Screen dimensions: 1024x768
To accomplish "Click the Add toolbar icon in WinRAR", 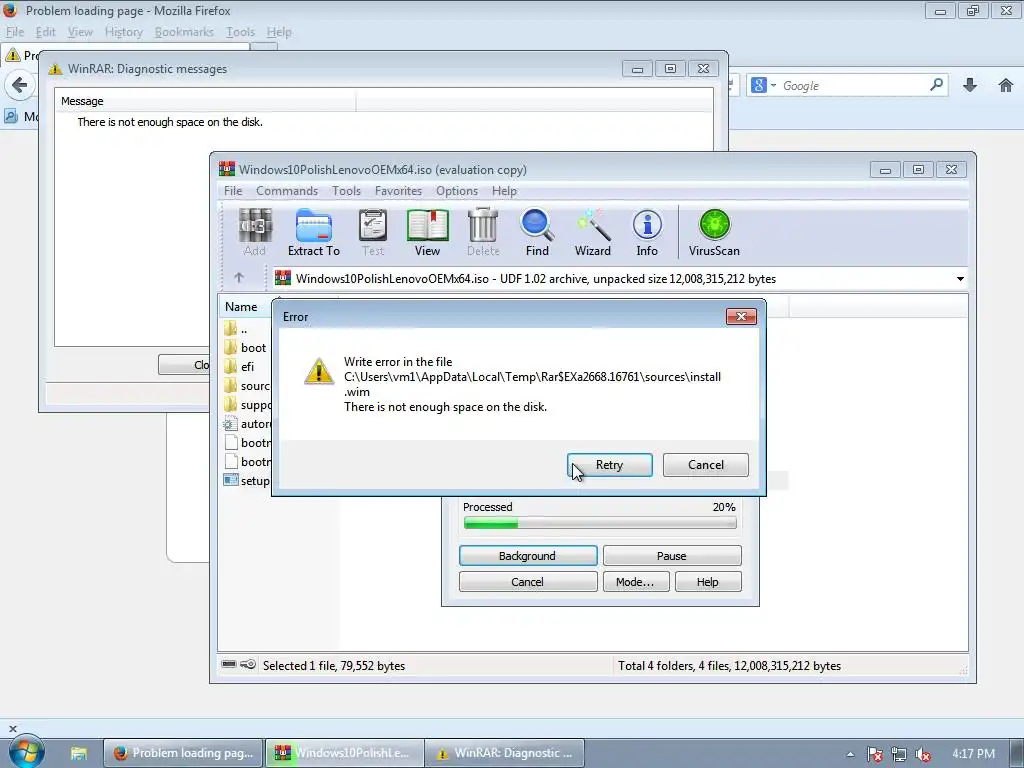I will click(x=255, y=232).
